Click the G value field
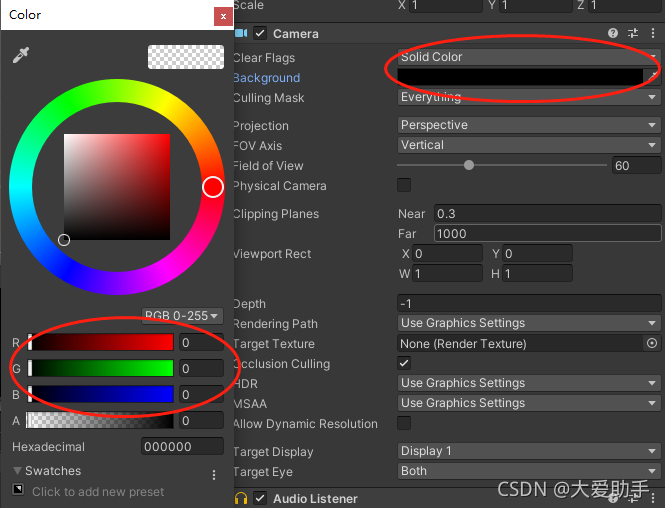 click(x=201, y=368)
